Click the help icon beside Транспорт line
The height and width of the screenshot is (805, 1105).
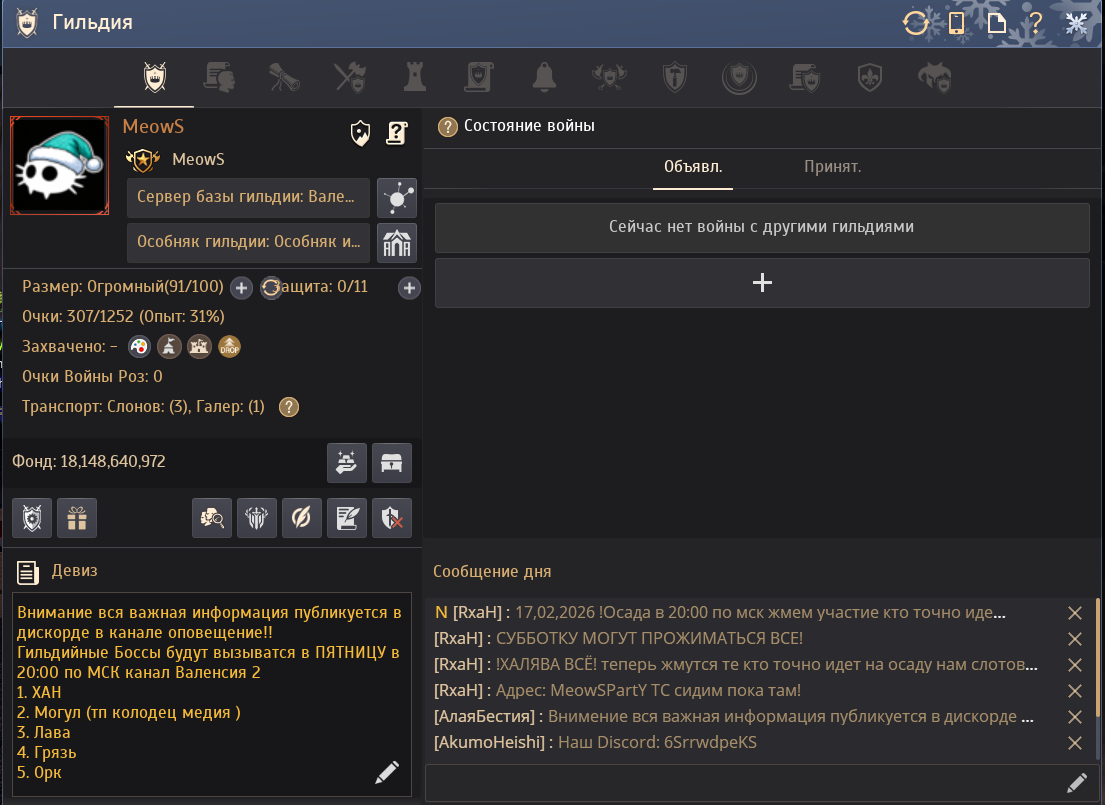pyautogui.click(x=289, y=407)
